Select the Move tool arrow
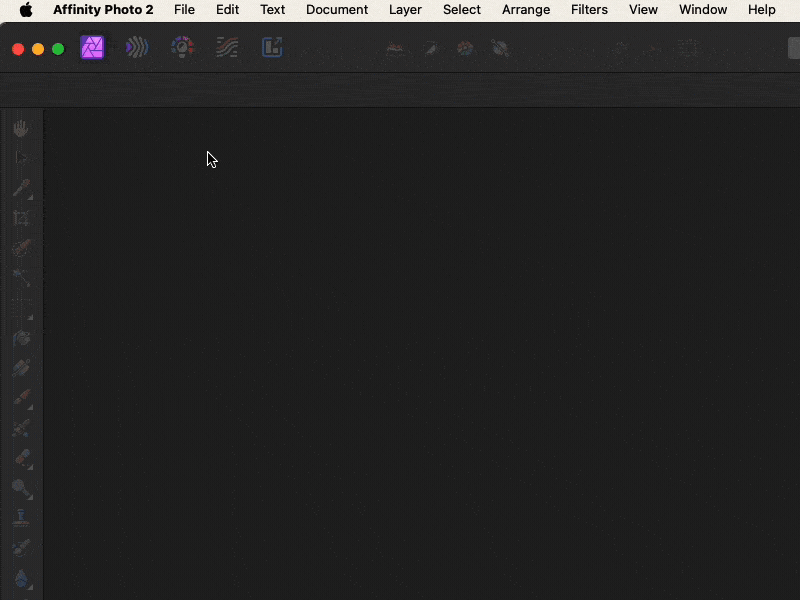 click(x=21, y=158)
